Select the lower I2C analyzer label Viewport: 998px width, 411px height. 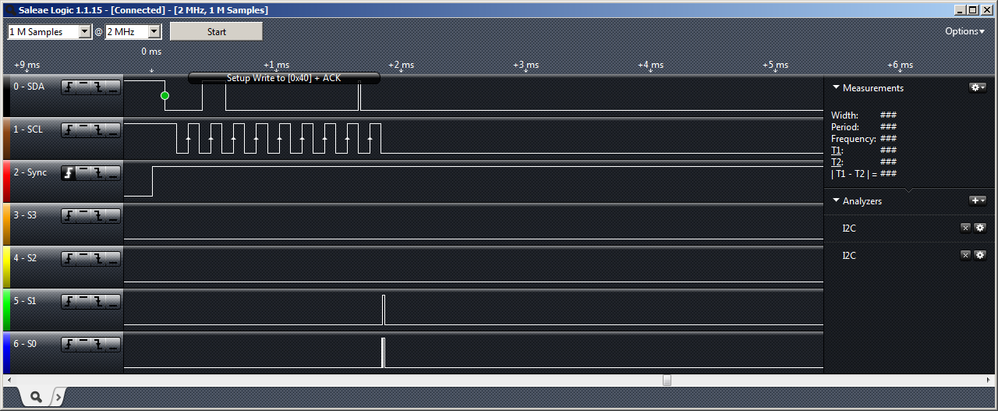tap(849, 256)
